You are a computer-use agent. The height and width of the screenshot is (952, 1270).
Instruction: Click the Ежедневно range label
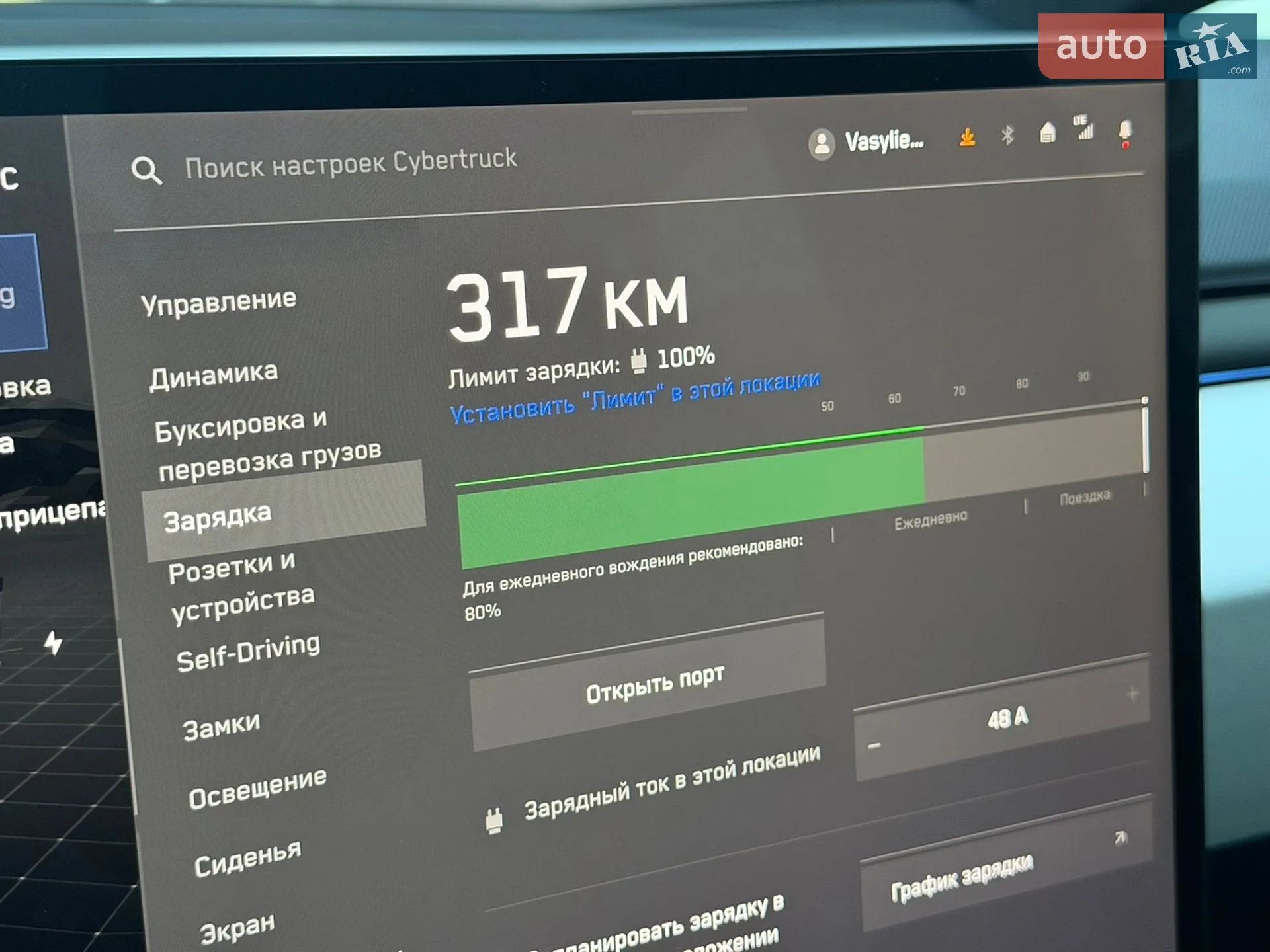(931, 520)
